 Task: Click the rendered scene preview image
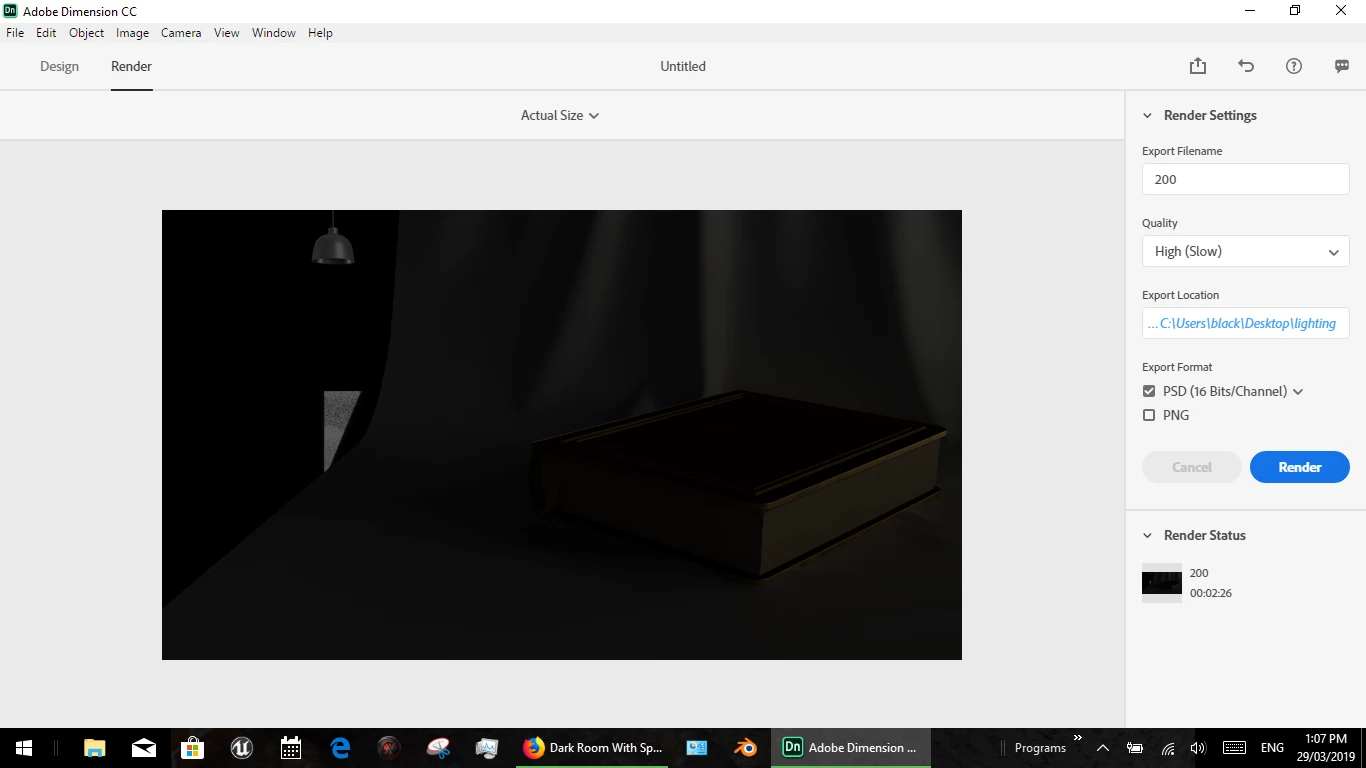(562, 435)
